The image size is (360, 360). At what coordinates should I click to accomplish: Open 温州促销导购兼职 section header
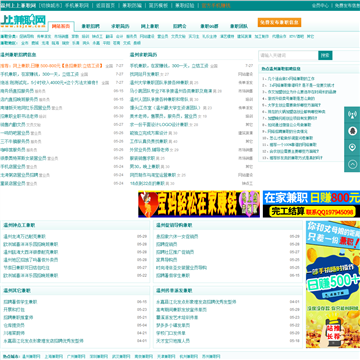pos(174,225)
